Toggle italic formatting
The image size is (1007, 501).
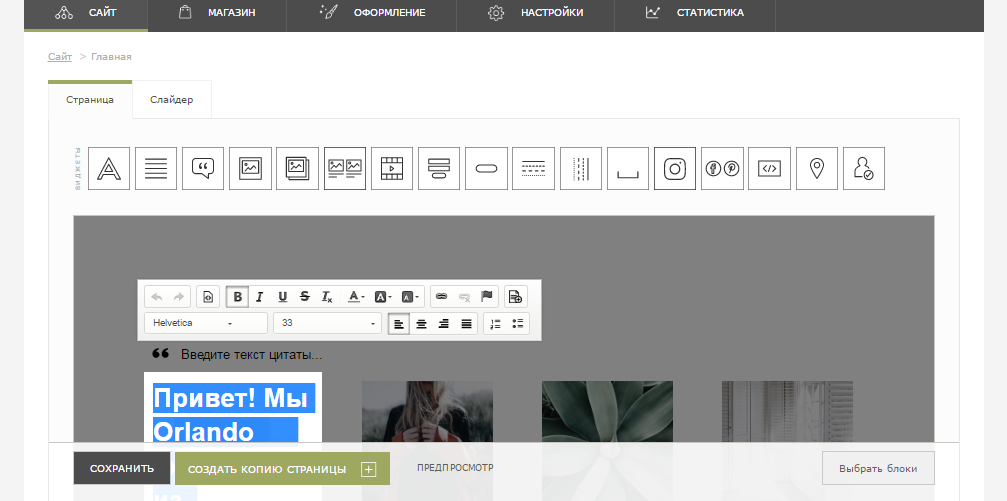pyautogui.click(x=259, y=297)
